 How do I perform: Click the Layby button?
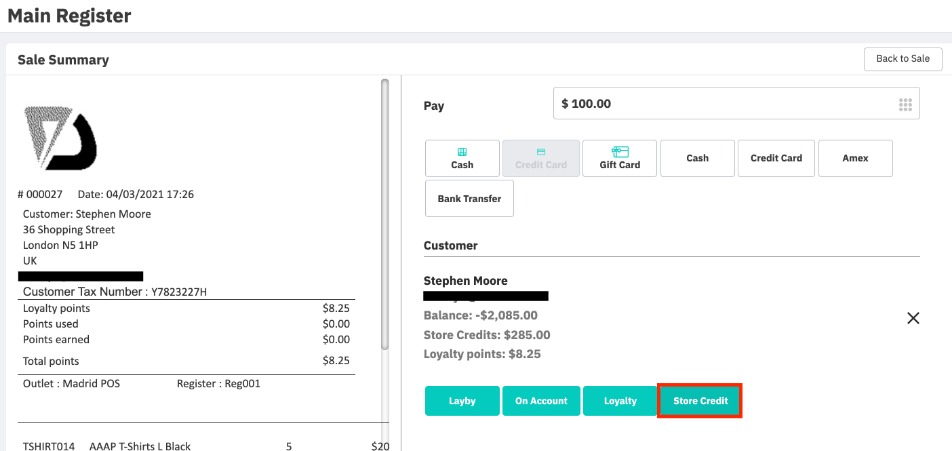click(x=462, y=401)
